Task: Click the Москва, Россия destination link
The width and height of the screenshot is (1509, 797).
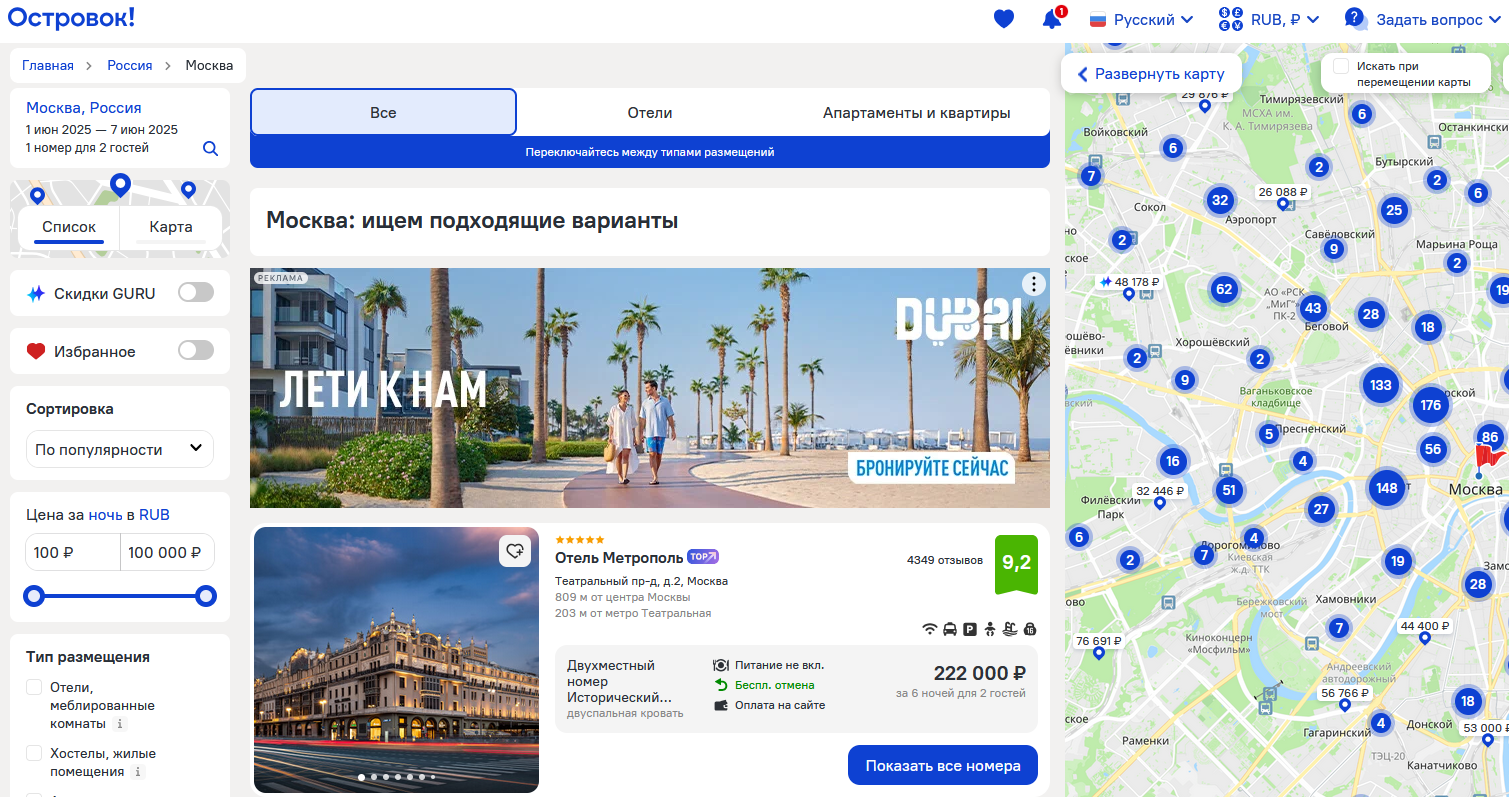Action: point(84,107)
